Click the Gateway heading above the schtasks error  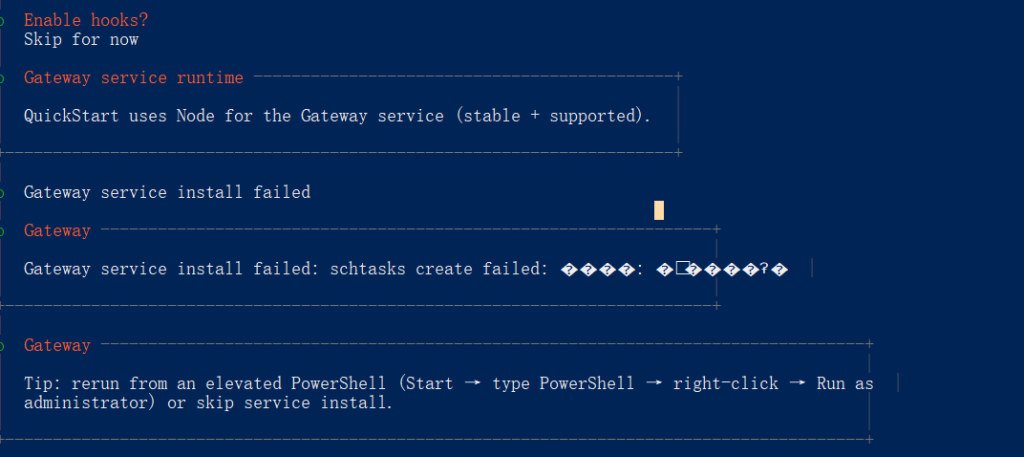click(x=57, y=230)
